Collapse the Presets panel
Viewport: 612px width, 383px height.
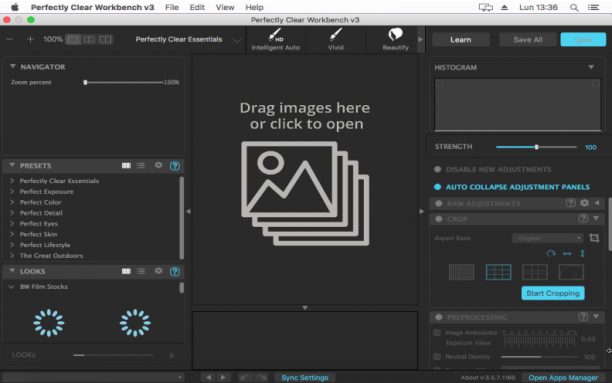click(12, 165)
